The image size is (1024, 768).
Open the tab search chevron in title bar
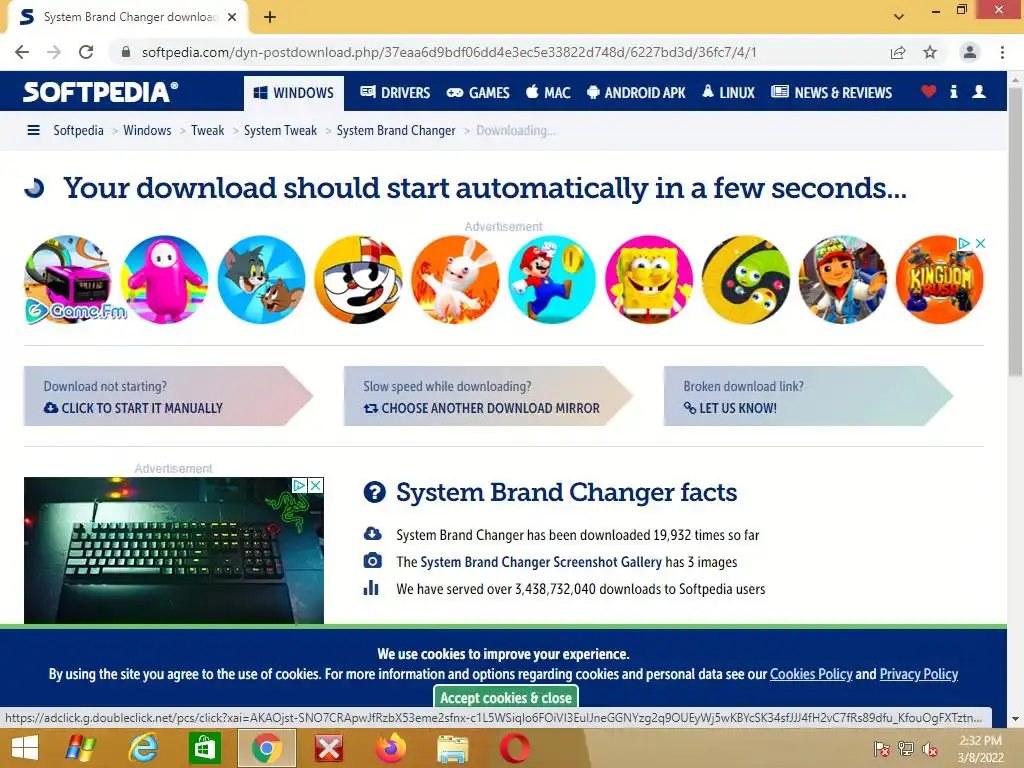click(899, 17)
